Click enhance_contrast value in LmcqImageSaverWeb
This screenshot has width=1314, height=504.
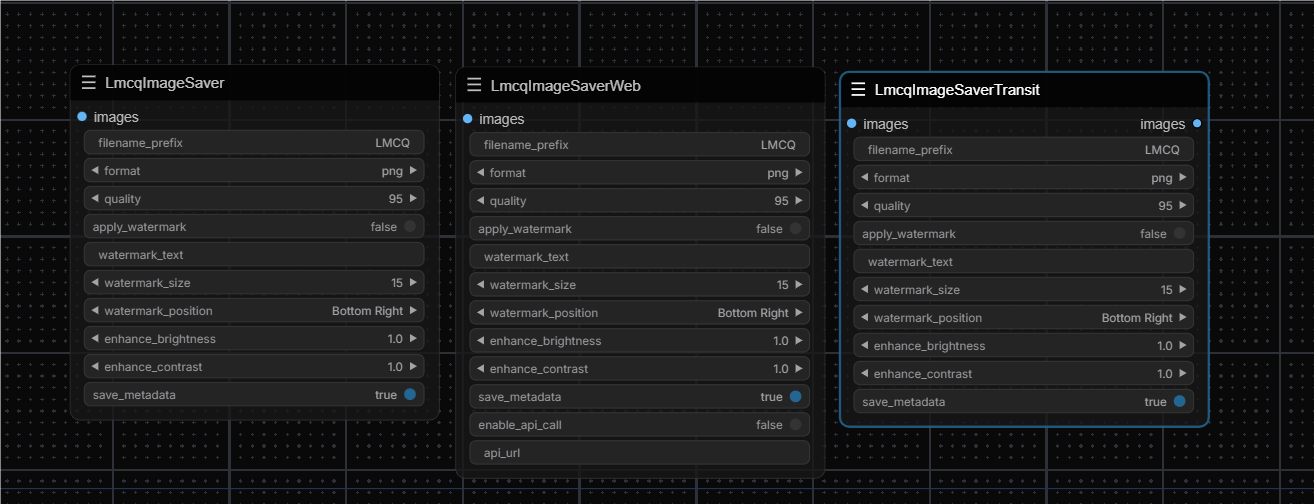pyautogui.click(x=780, y=369)
